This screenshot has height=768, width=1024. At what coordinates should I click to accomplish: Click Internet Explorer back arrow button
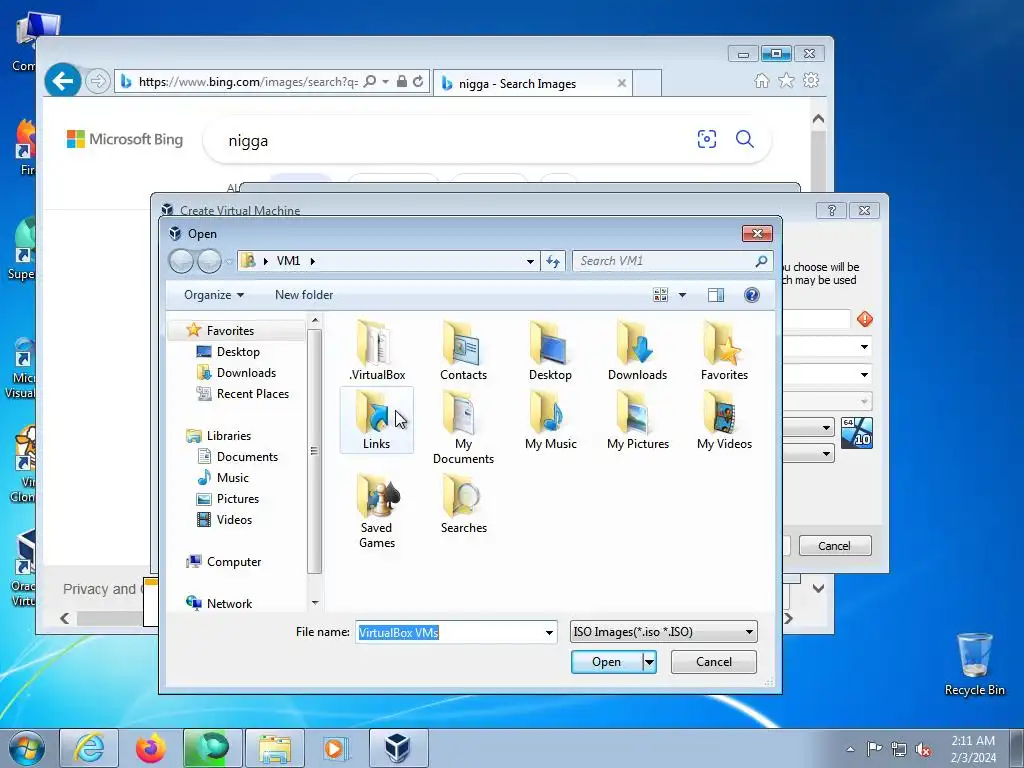coord(63,81)
